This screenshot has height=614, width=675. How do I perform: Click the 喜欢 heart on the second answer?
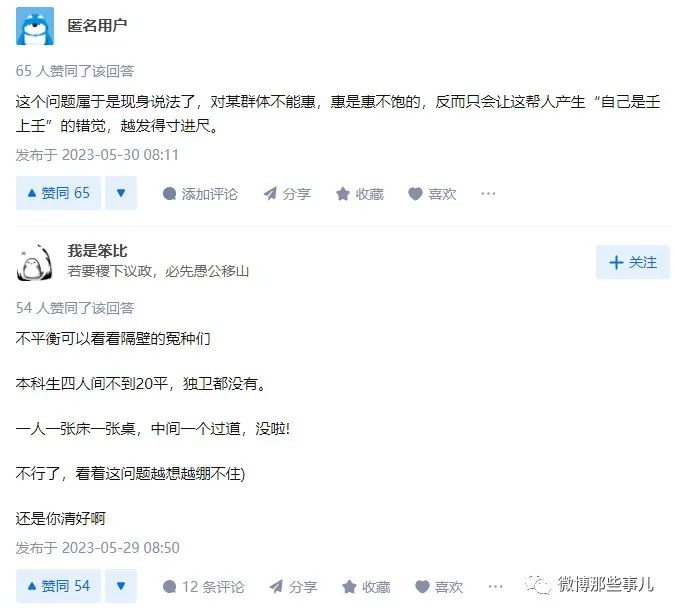439,587
